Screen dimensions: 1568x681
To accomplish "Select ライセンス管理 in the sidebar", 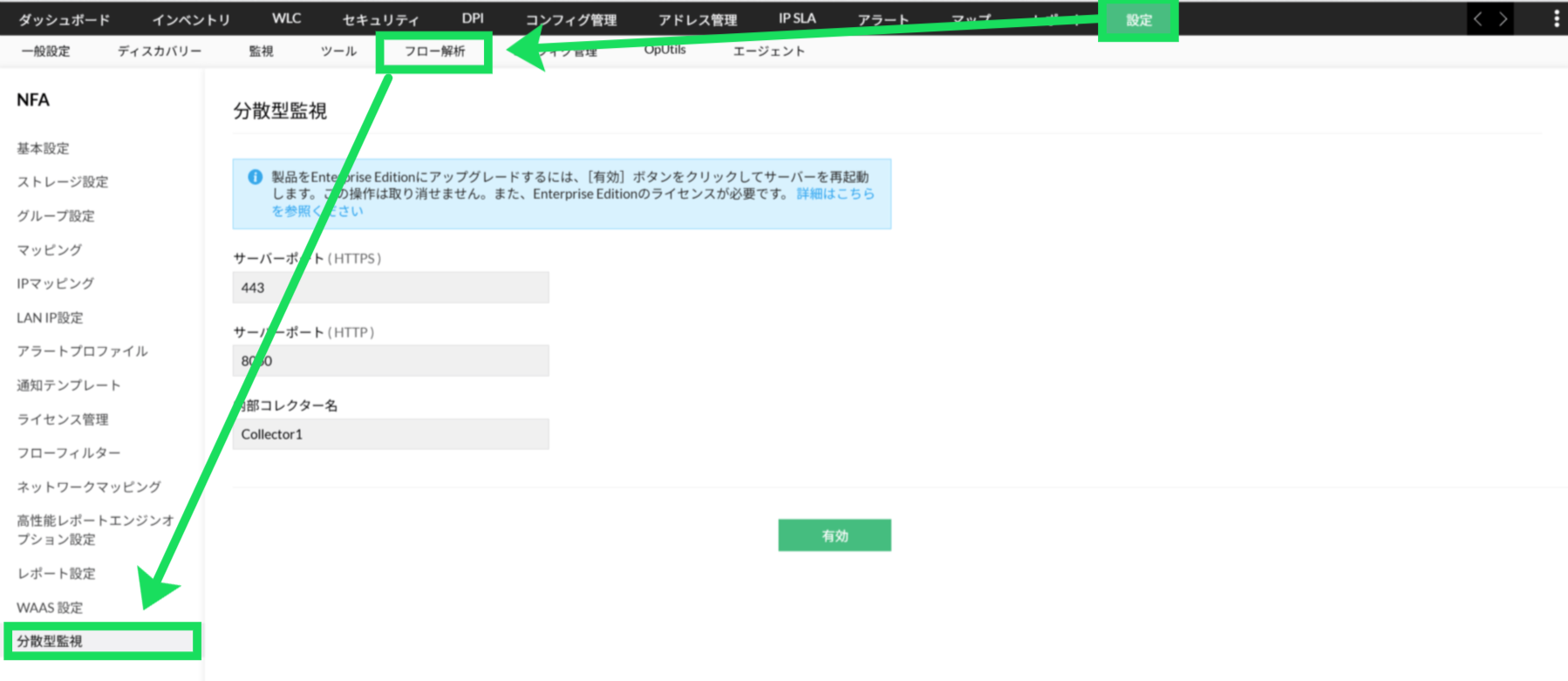I will [x=63, y=419].
